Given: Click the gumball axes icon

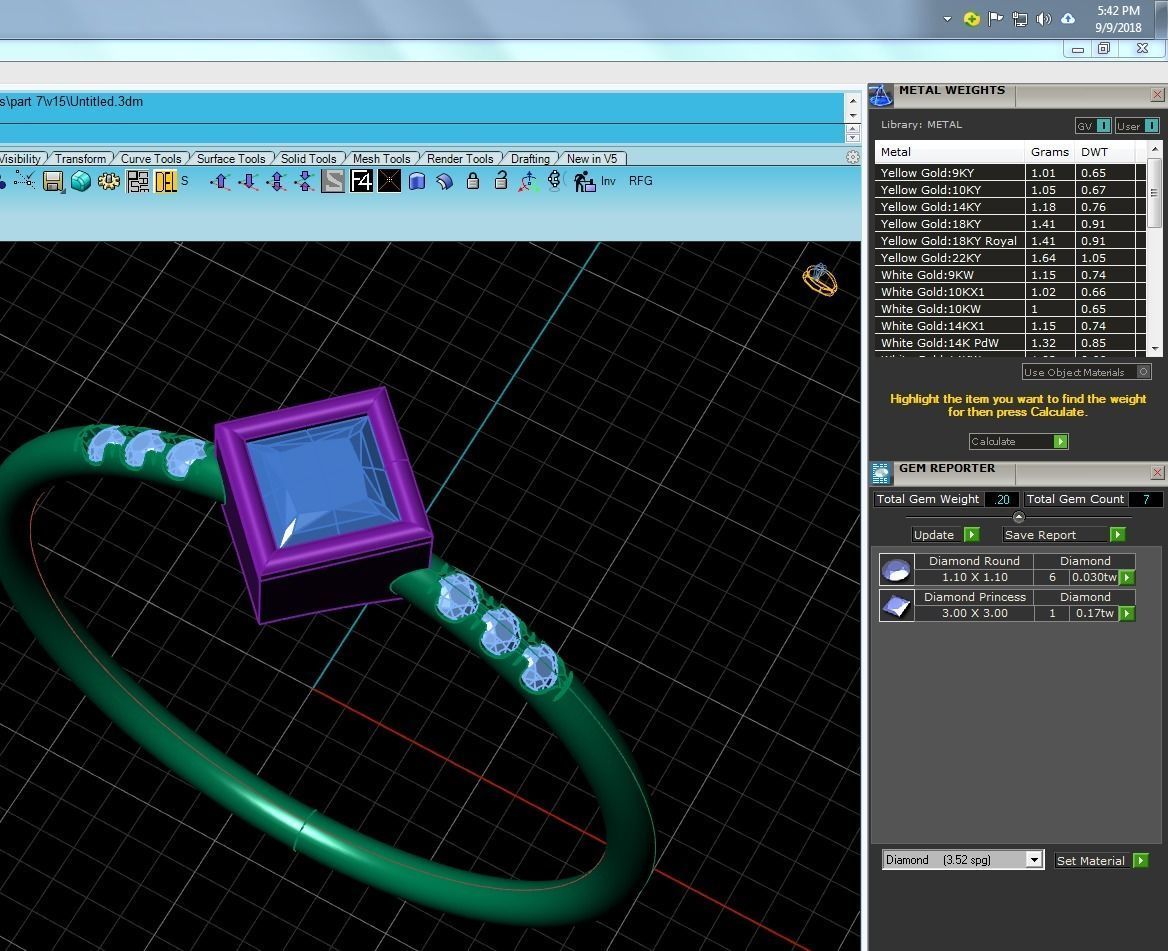Looking at the screenshot, I should (x=528, y=181).
